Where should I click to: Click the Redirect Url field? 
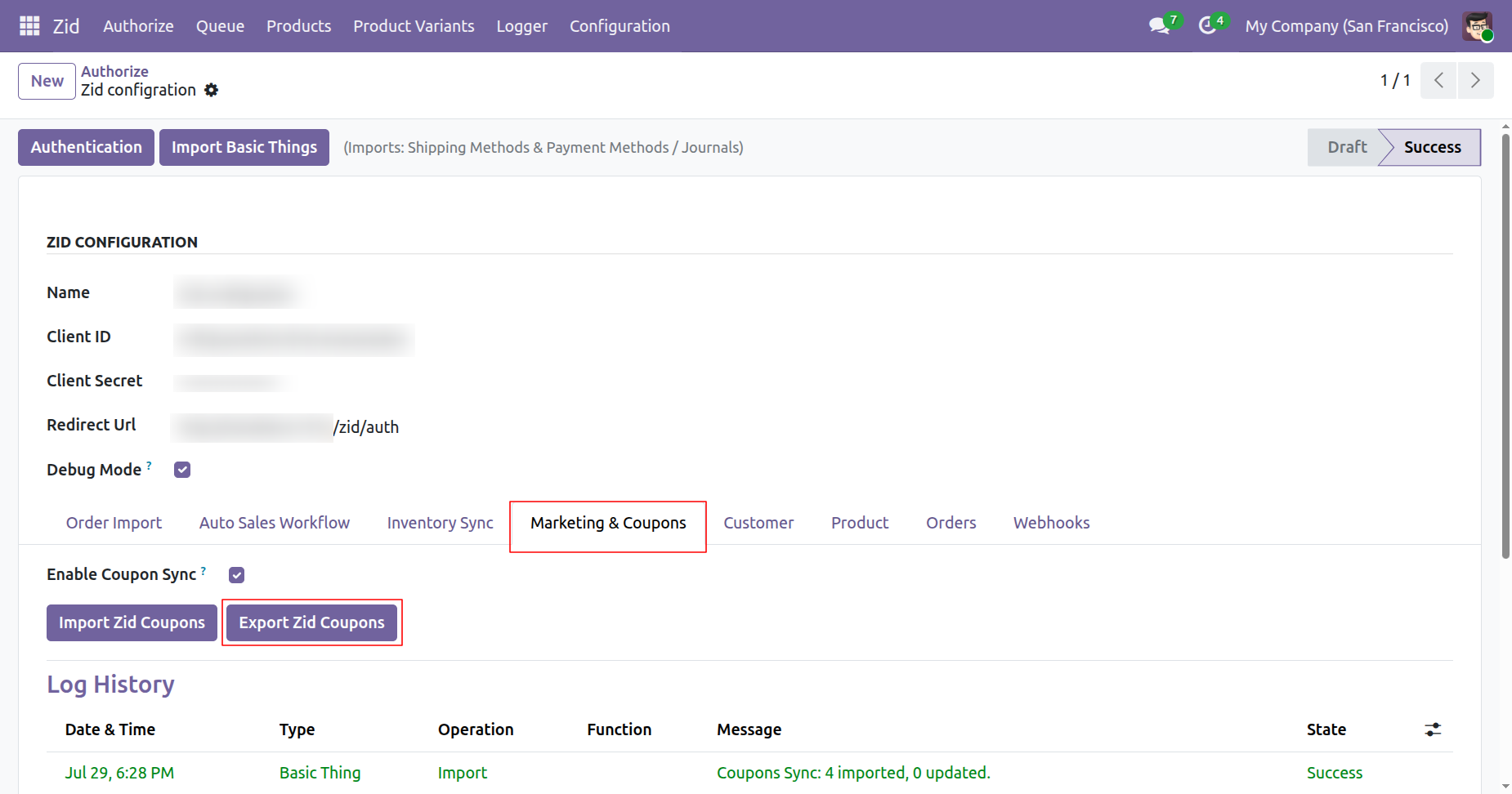pos(286,427)
